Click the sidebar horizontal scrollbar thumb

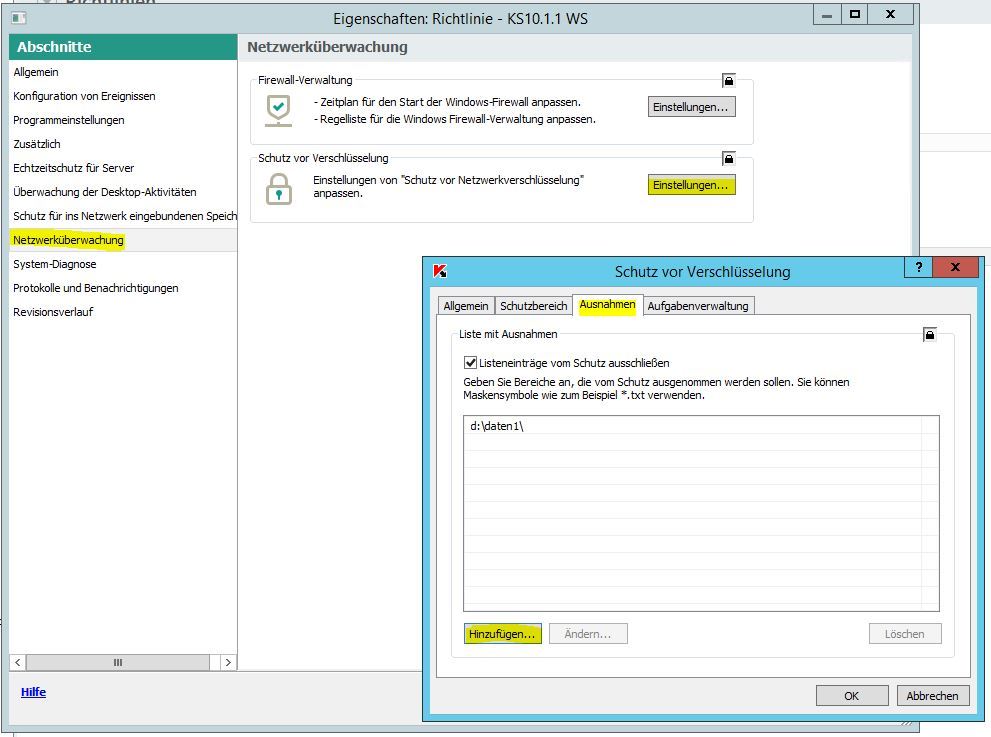(118, 662)
